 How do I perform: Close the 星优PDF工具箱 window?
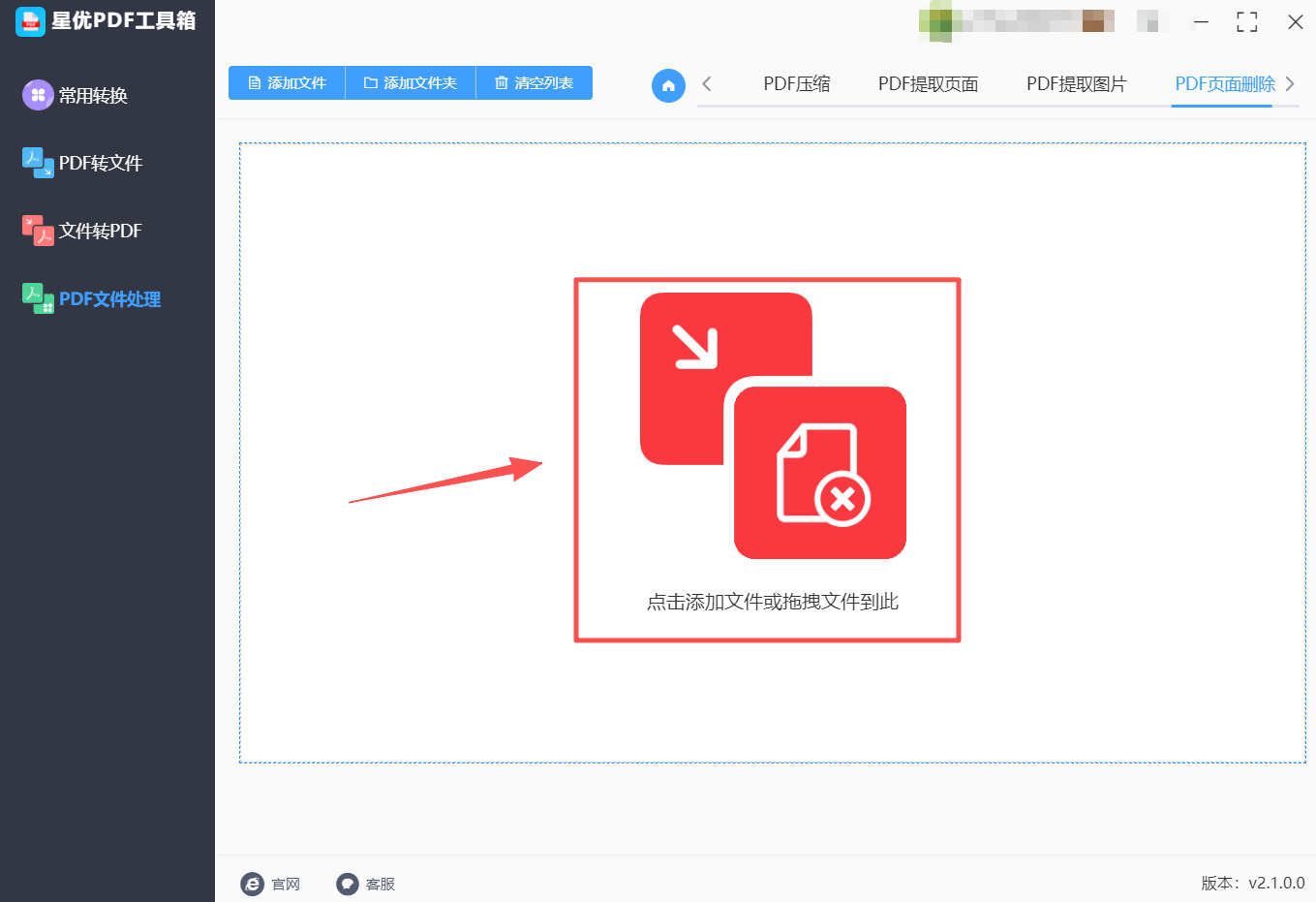(1295, 22)
